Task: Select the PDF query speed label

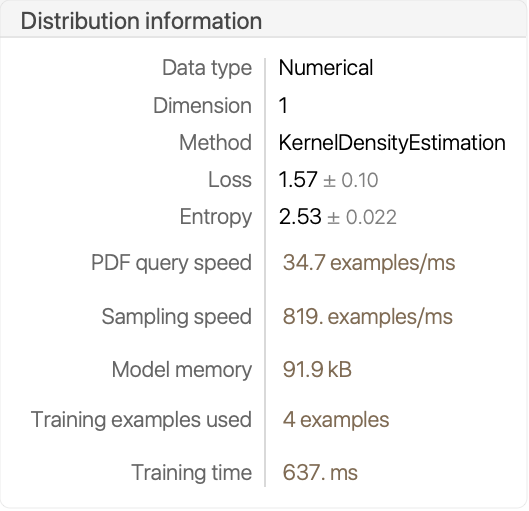Action: pyautogui.click(x=171, y=263)
